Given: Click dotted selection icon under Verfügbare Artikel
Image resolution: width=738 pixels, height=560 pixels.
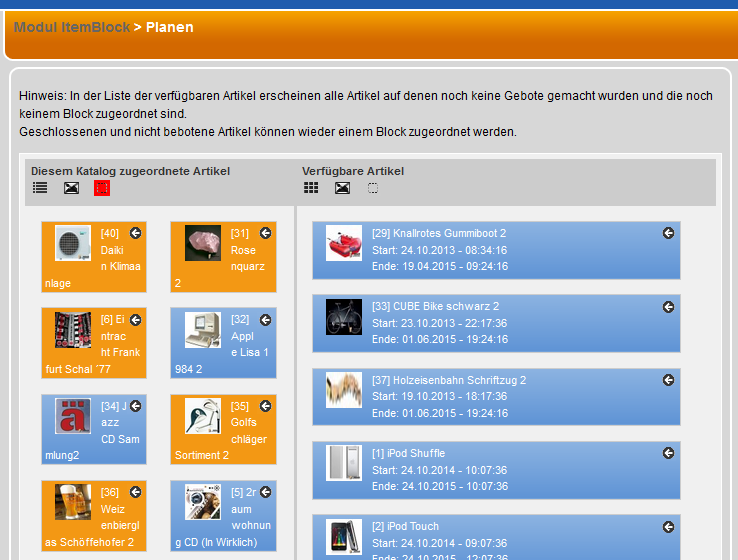Looking at the screenshot, I should click(x=373, y=188).
